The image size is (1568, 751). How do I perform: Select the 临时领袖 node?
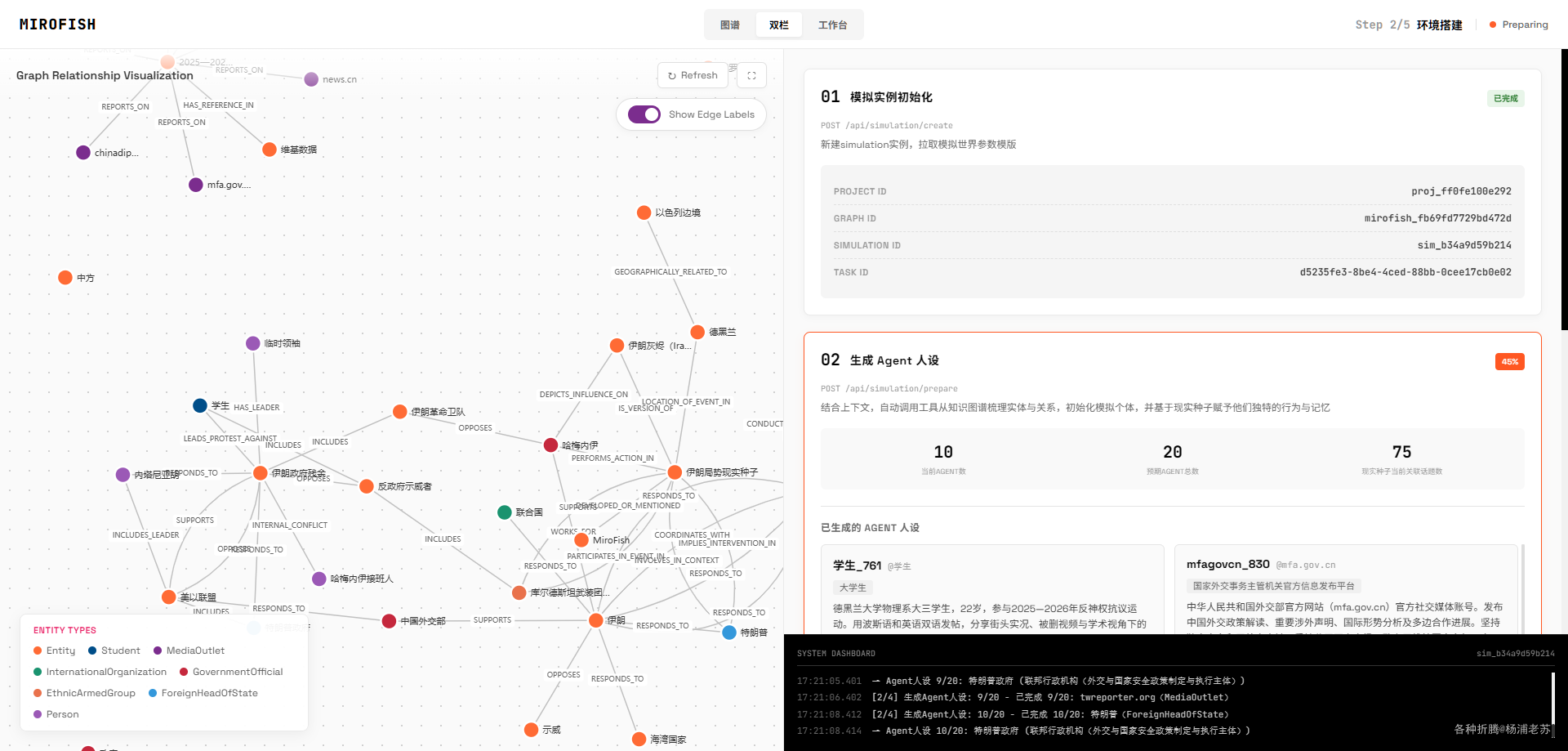(253, 343)
